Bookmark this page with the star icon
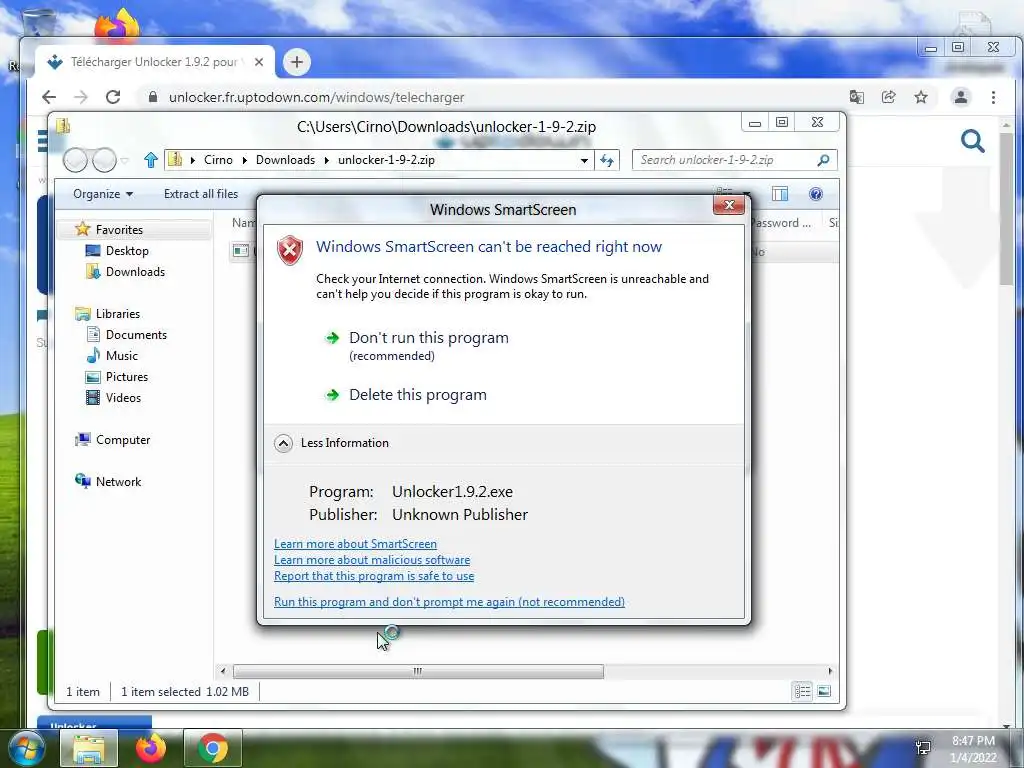 [921, 97]
